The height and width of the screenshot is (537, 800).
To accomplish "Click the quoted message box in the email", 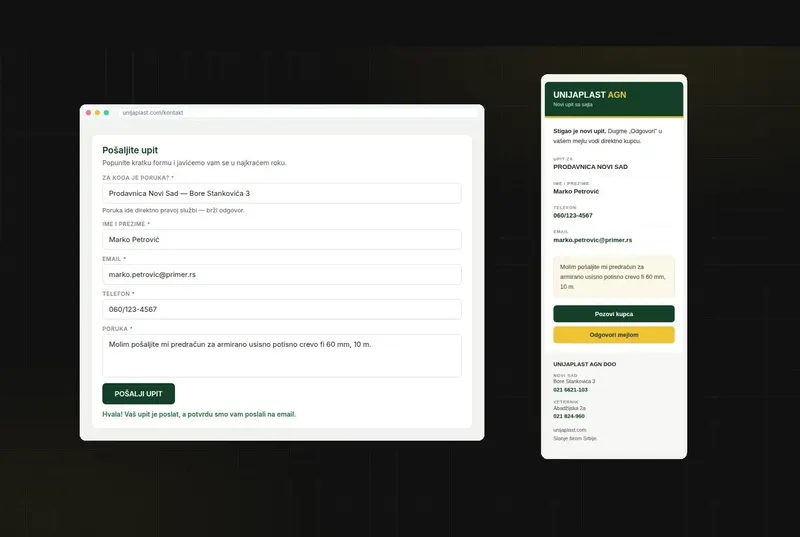I will (614, 276).
